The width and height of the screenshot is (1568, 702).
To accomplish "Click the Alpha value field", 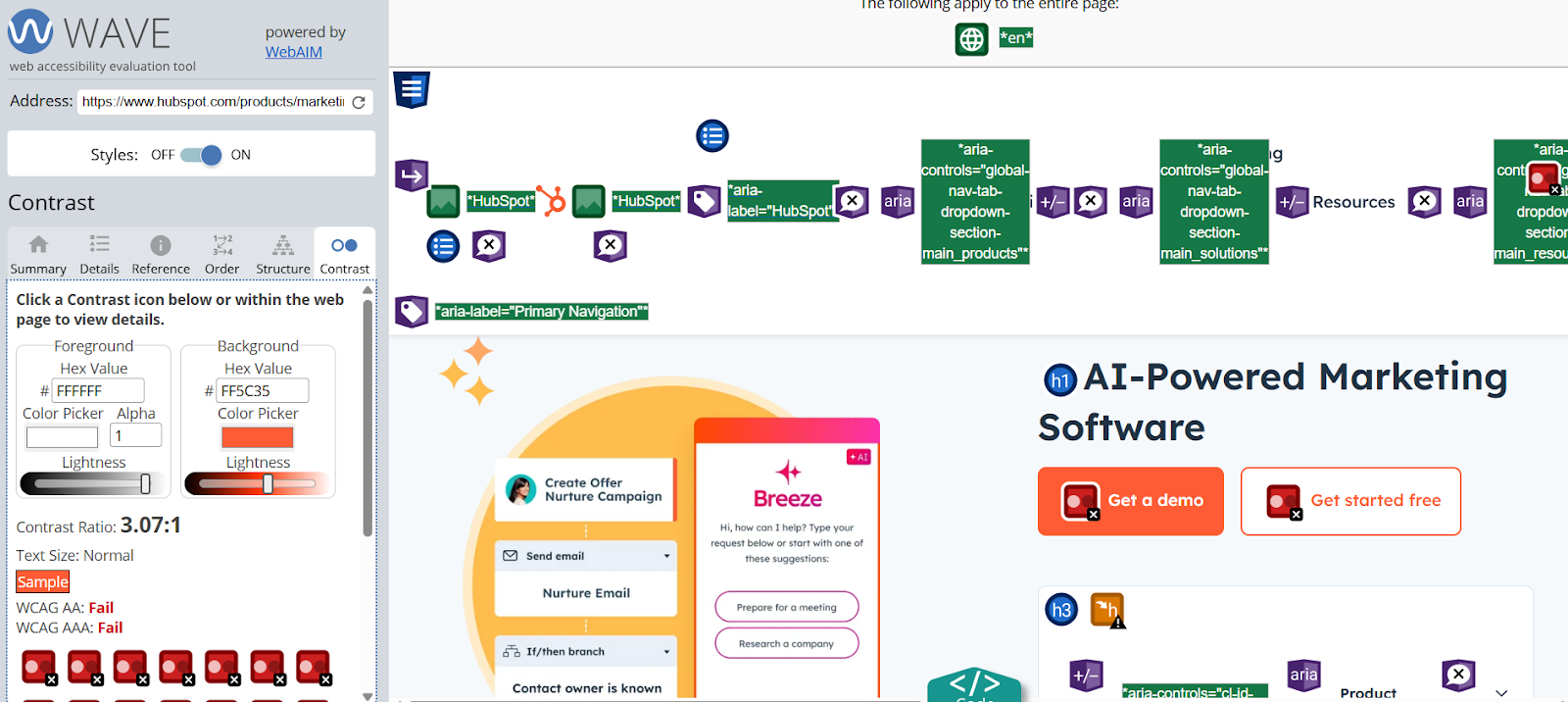I will (136, 435).
